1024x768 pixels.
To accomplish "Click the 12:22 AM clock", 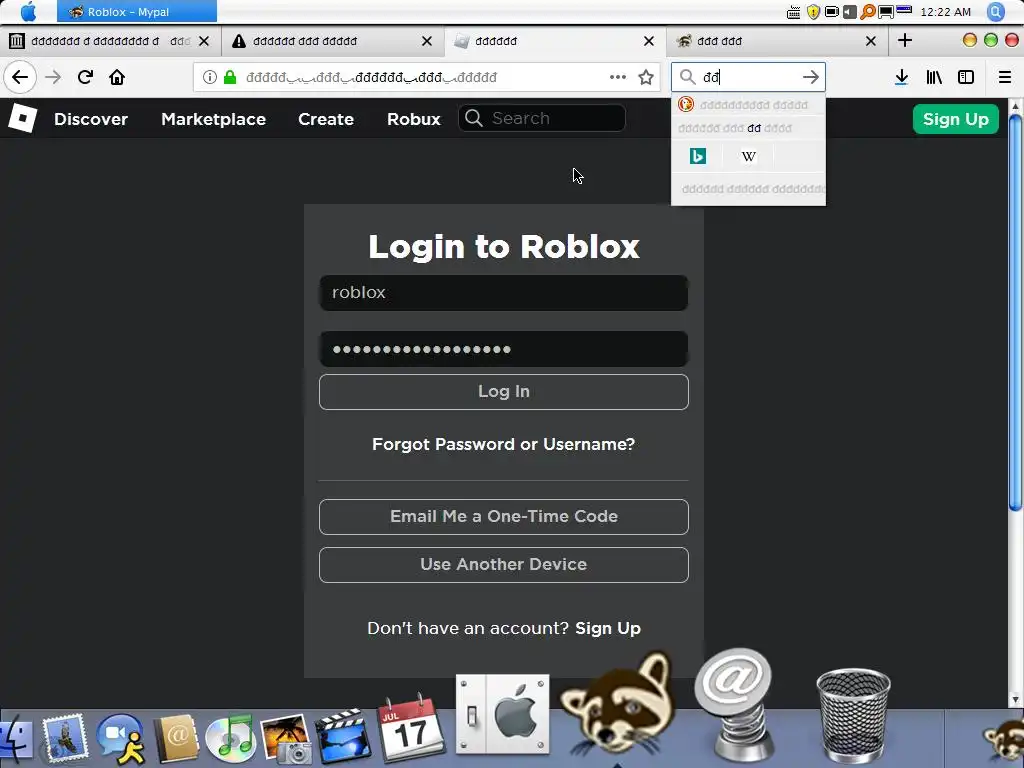I will [945, 12].
